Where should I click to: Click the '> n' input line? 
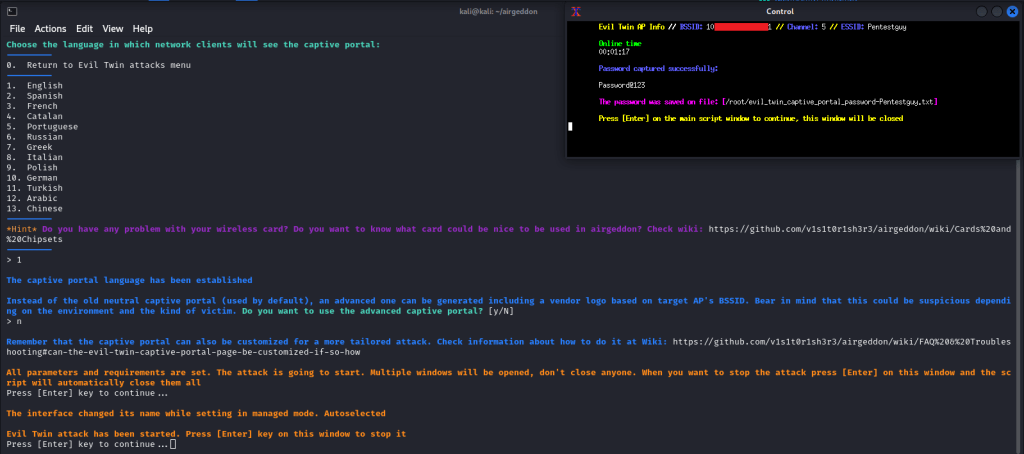pos(14,321)
